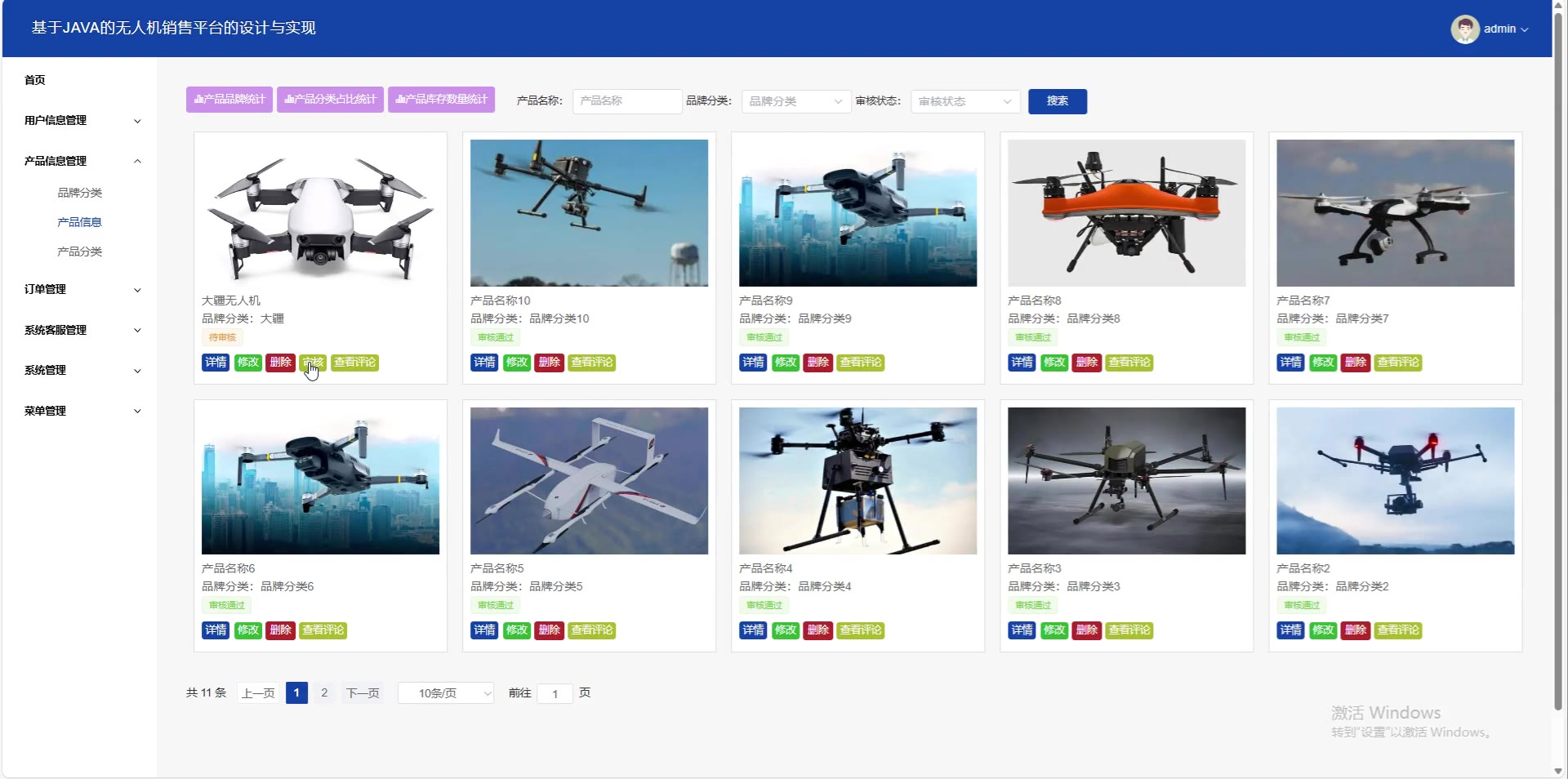Image resolution: width=1568 pixels, height=779 pixels.
Task: Click 查看评论 for 大疆无人机
Action: (x=355, y=363)
